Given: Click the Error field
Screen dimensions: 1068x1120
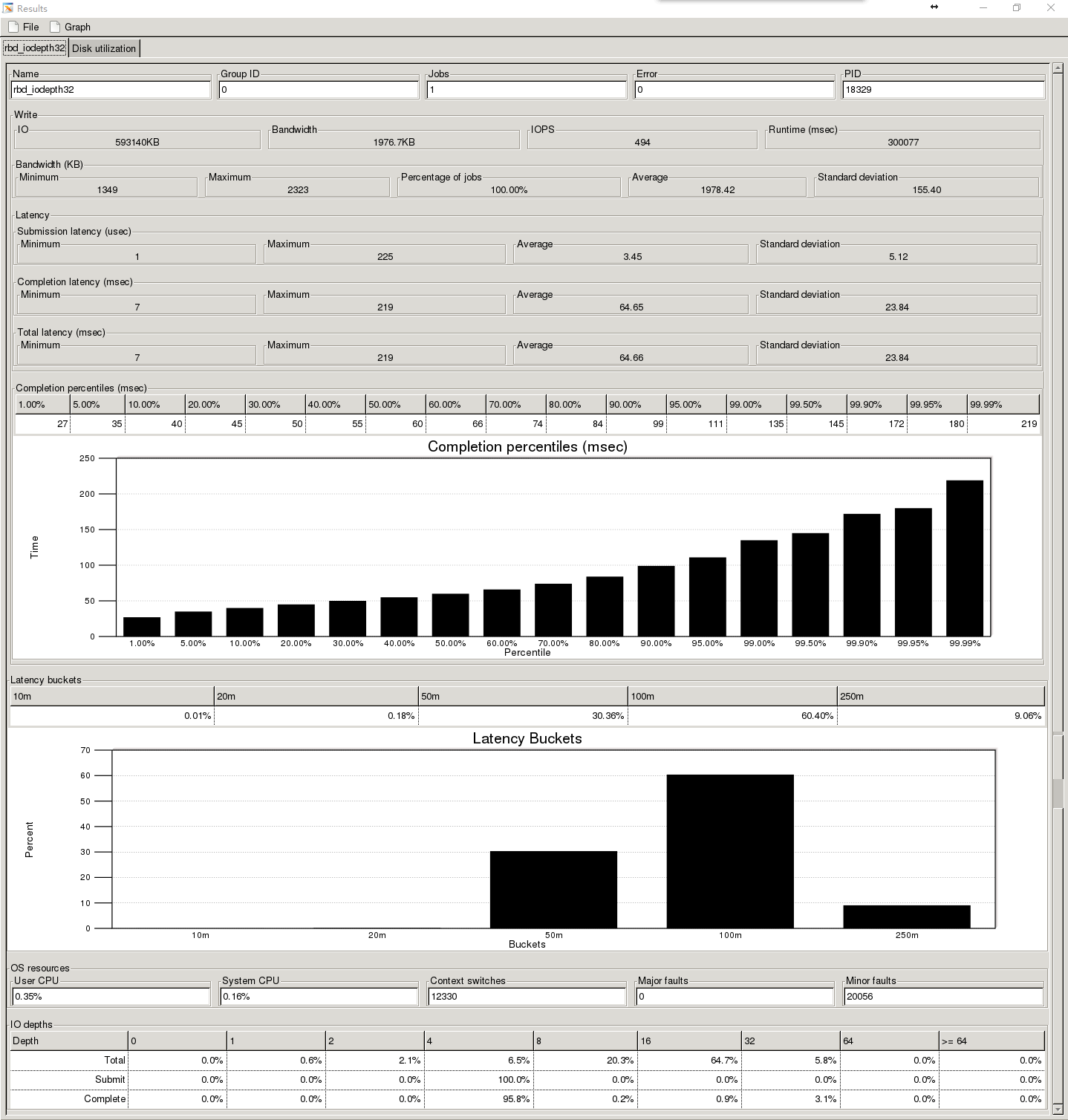Looking at the screenshot, I should tap(735, 89).
